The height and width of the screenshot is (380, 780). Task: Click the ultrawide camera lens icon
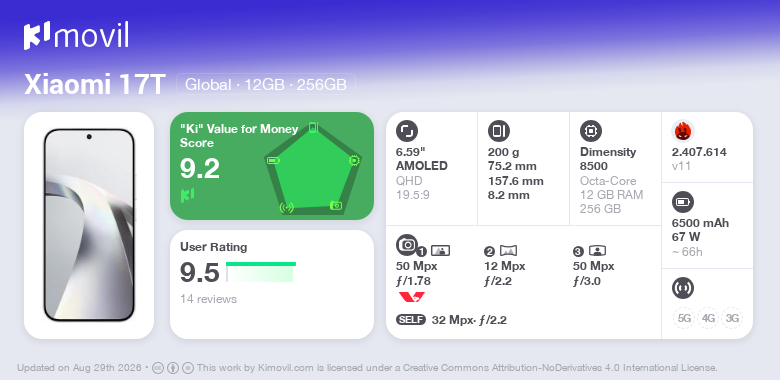(508, 251)
